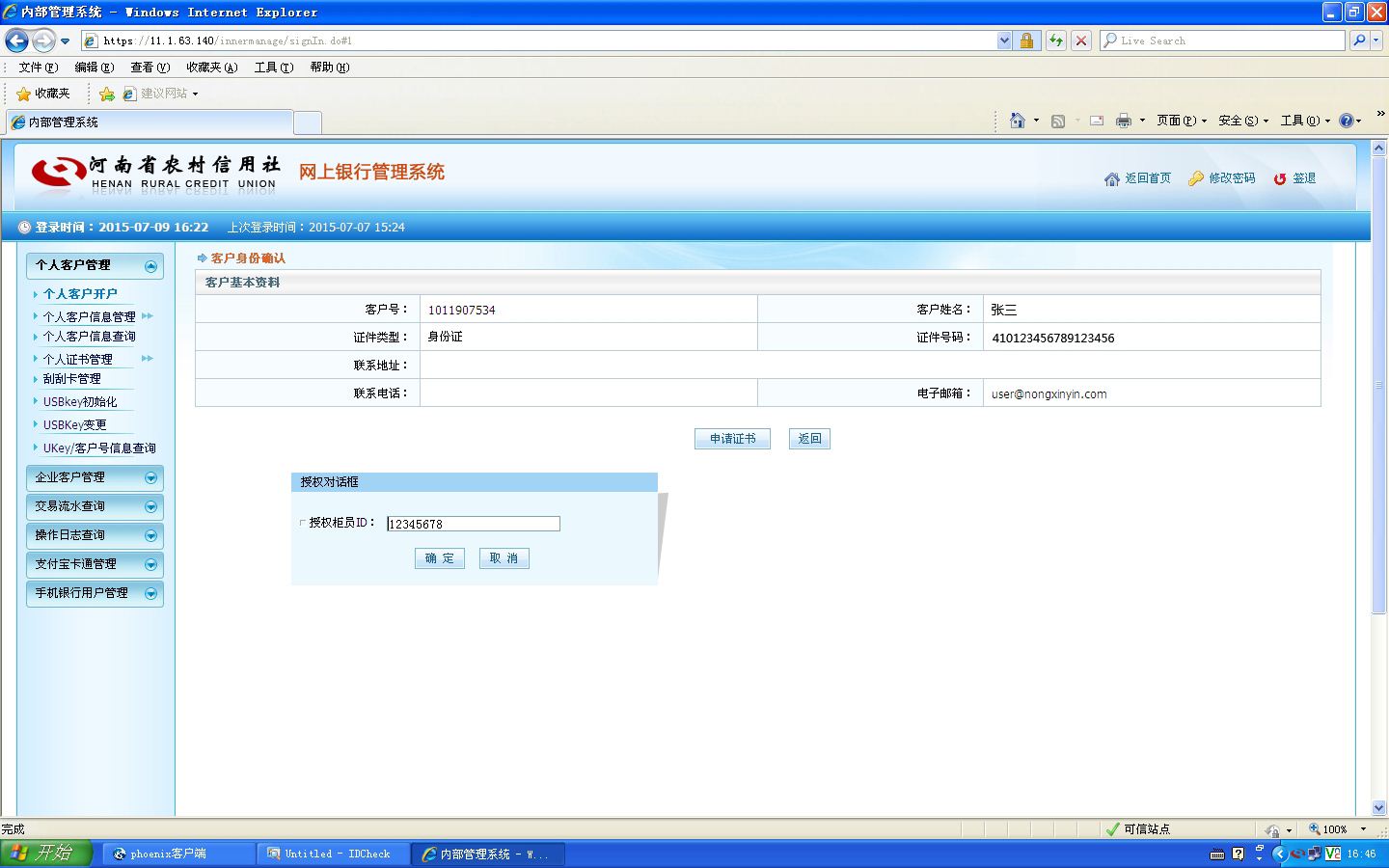Click the Stop loading X icon

1081,41
